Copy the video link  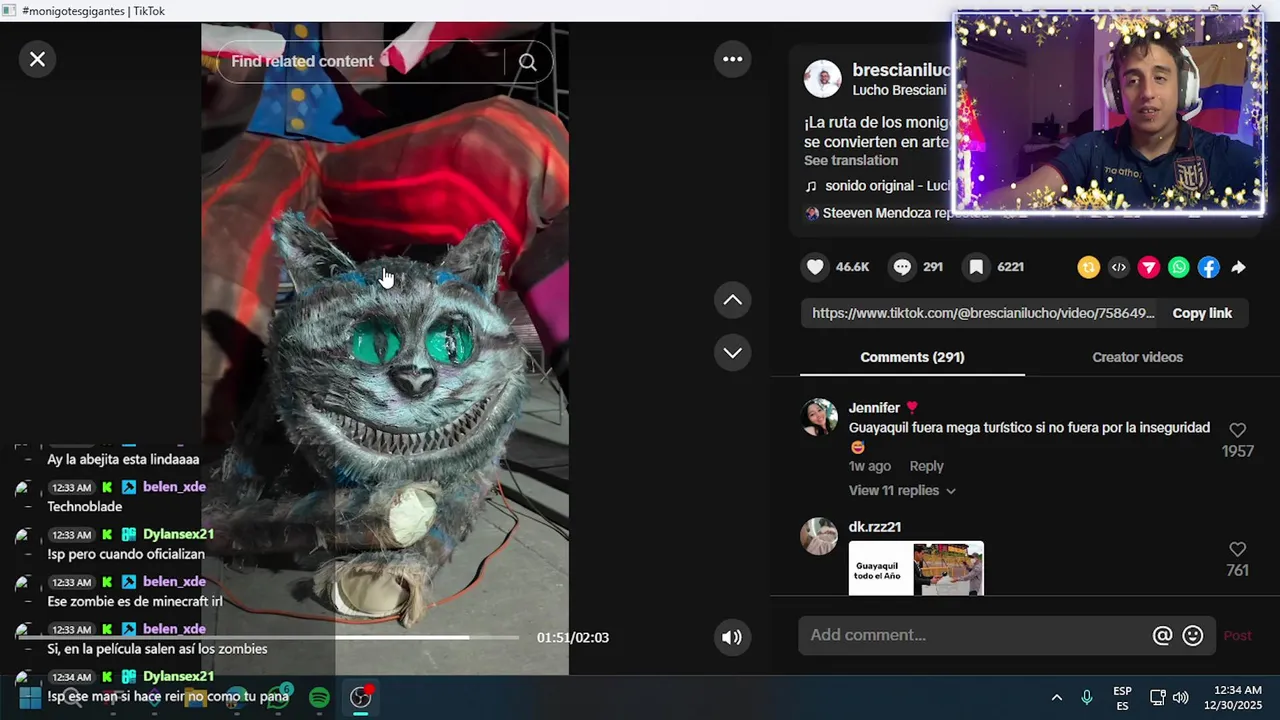pyautogui.click(x=1202, y=313)
